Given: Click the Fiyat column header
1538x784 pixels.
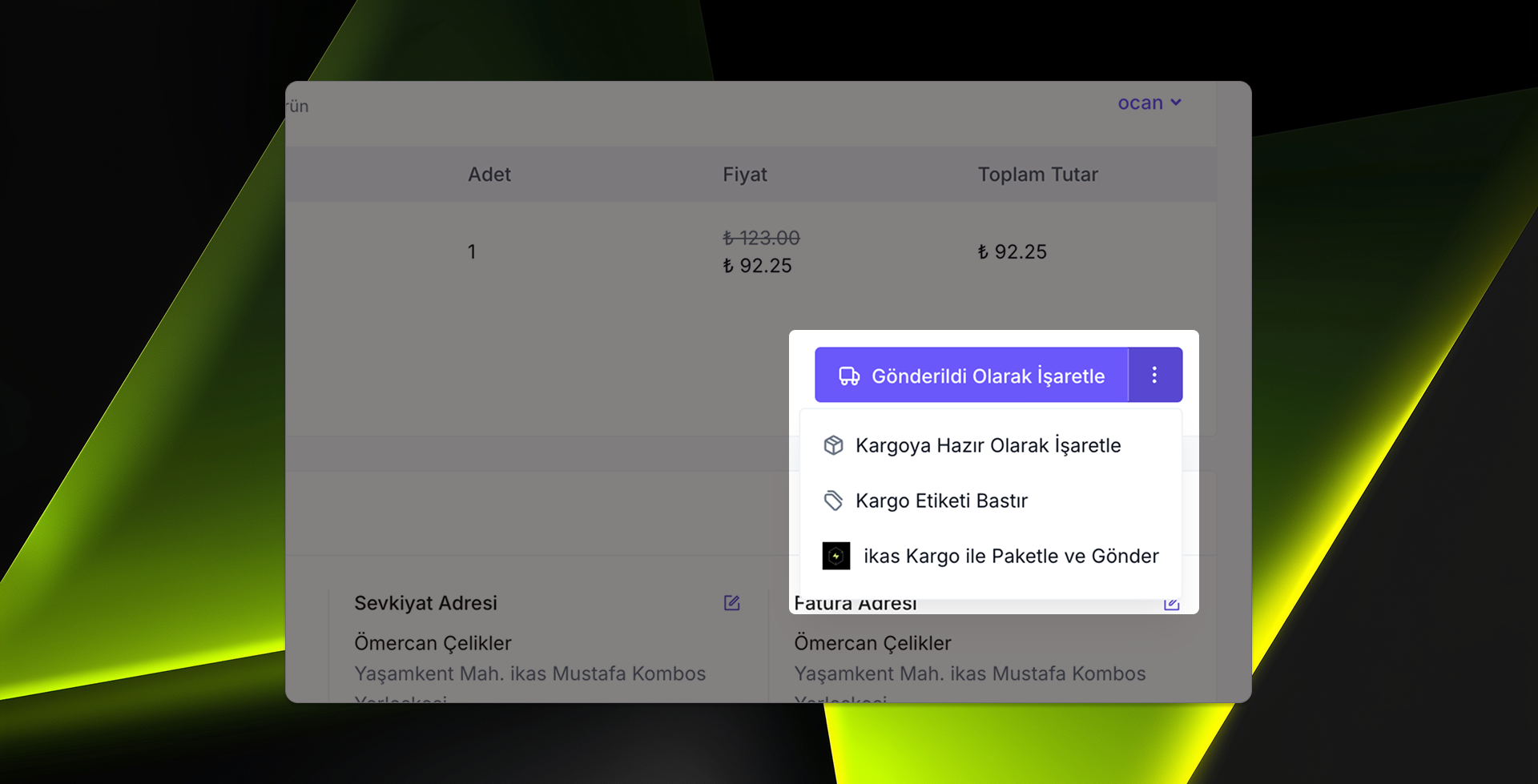Looking at the screenshot, I should (x=744, y=174).
